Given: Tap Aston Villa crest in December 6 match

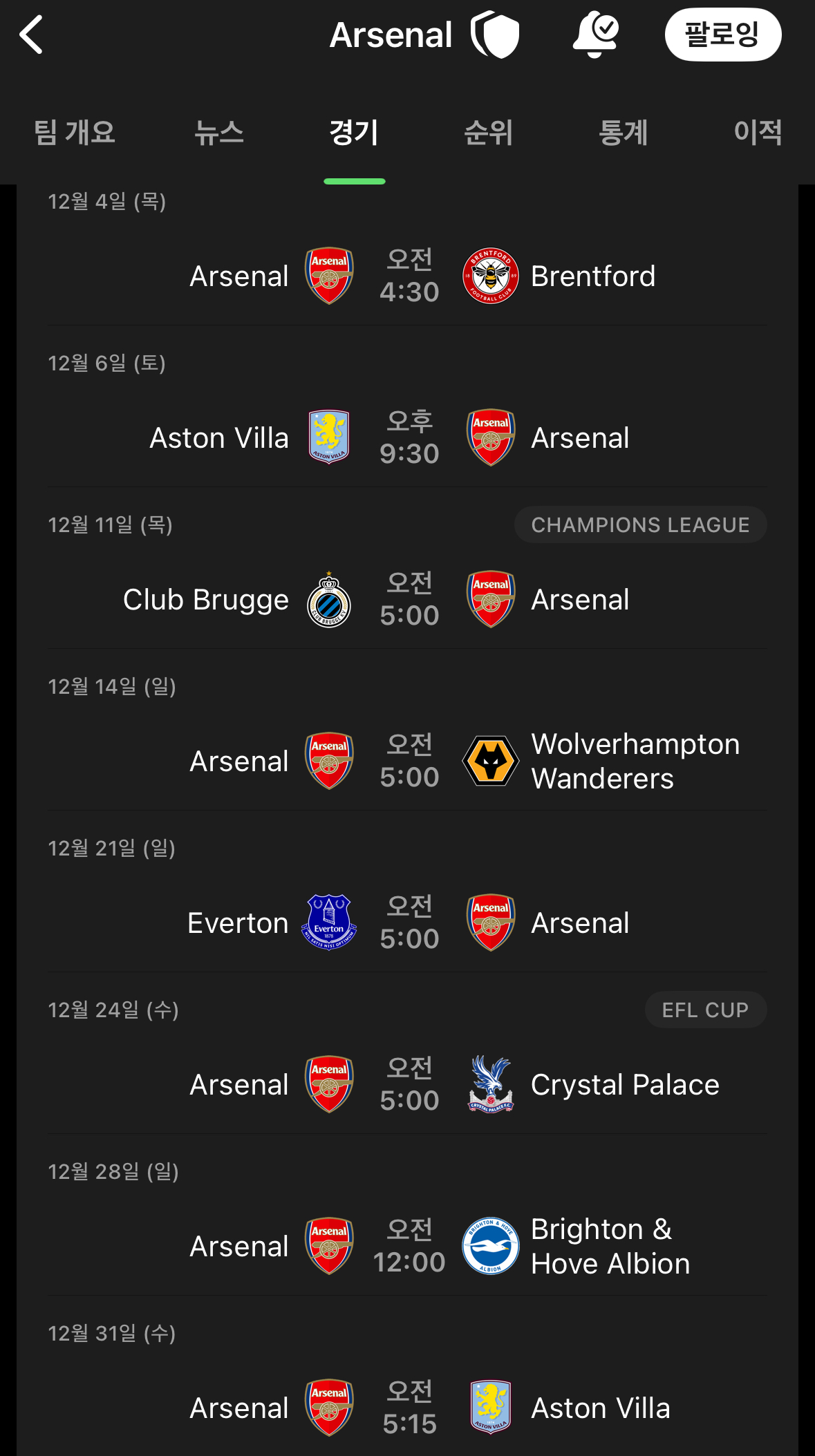Looking at the screenshot, I should 329,437.
